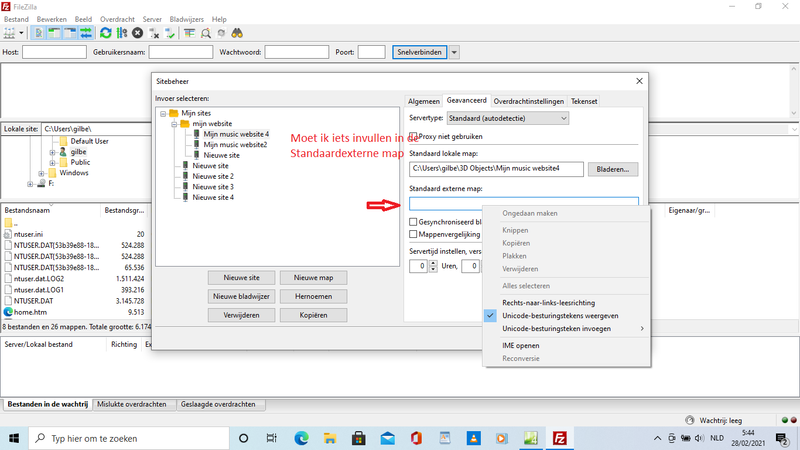This screenshot has height=450, width=800.
Task: Choose Rechts-naar-links-leesrichting from context menu
Action: (566, 303)
